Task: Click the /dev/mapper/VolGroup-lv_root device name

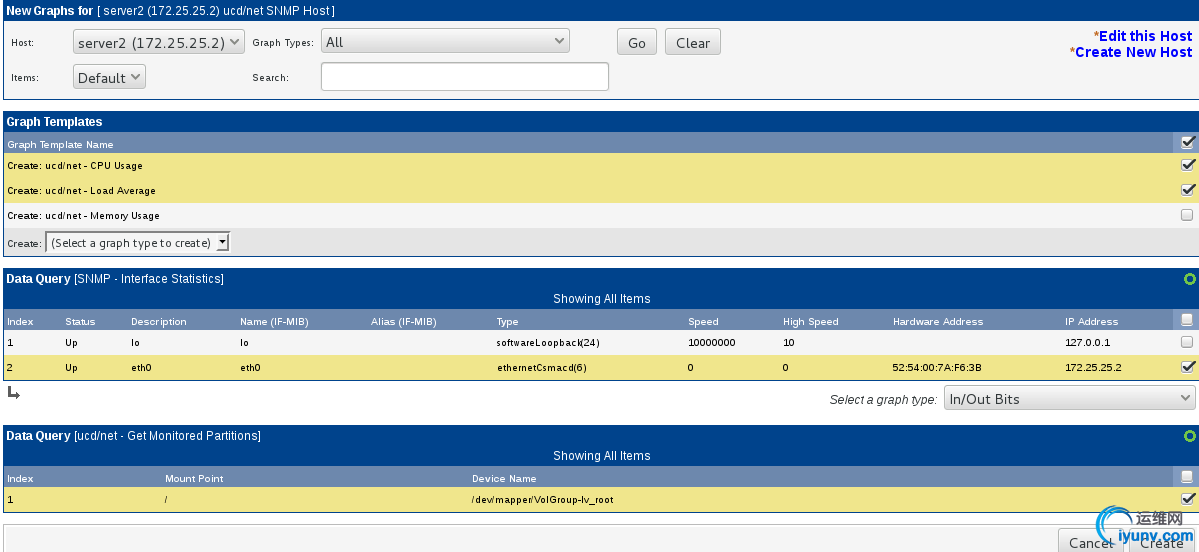Action: 542,500
